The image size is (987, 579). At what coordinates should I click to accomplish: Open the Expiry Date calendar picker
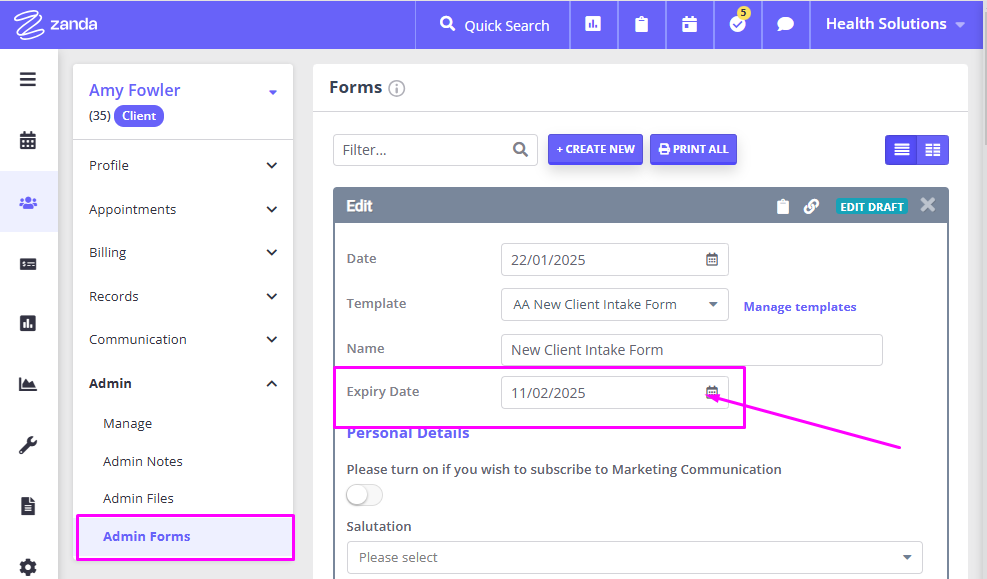tap(713, 391)
